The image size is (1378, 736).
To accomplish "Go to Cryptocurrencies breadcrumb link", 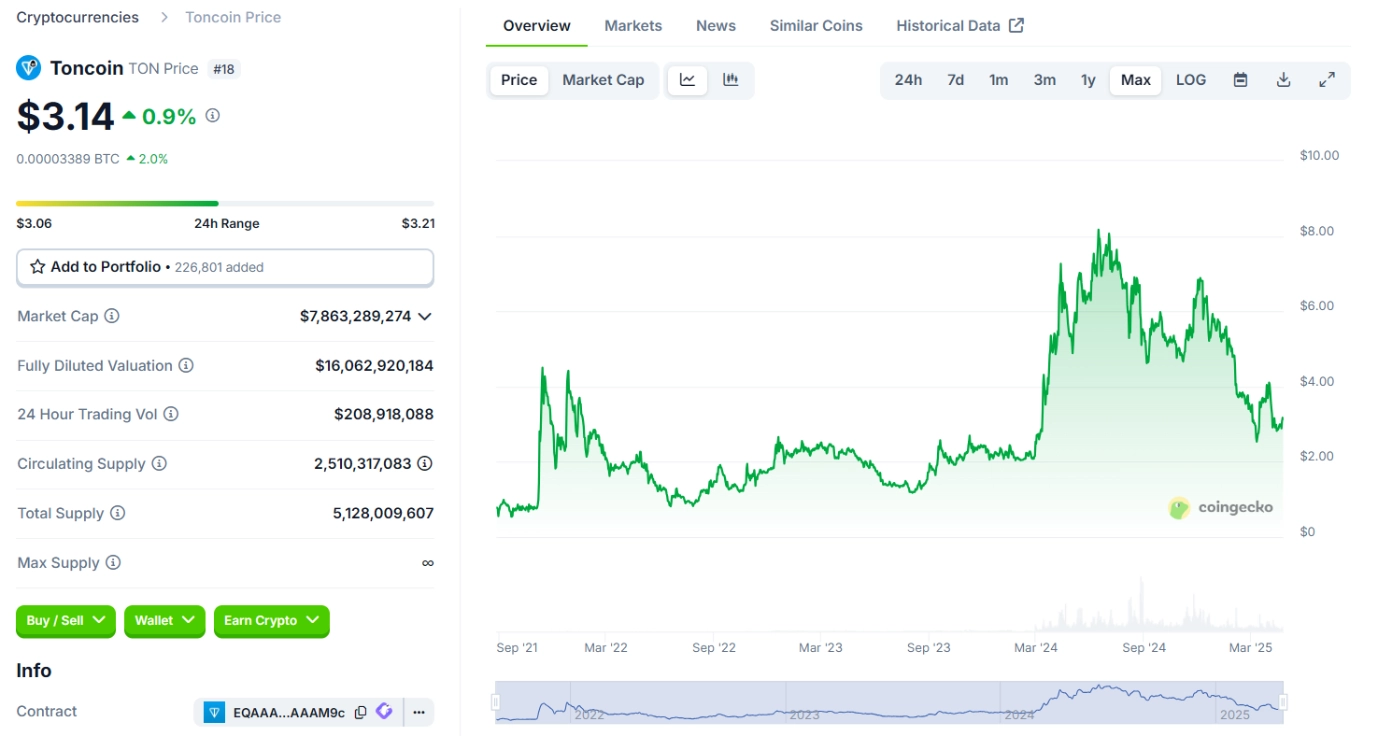I will 77,17.
